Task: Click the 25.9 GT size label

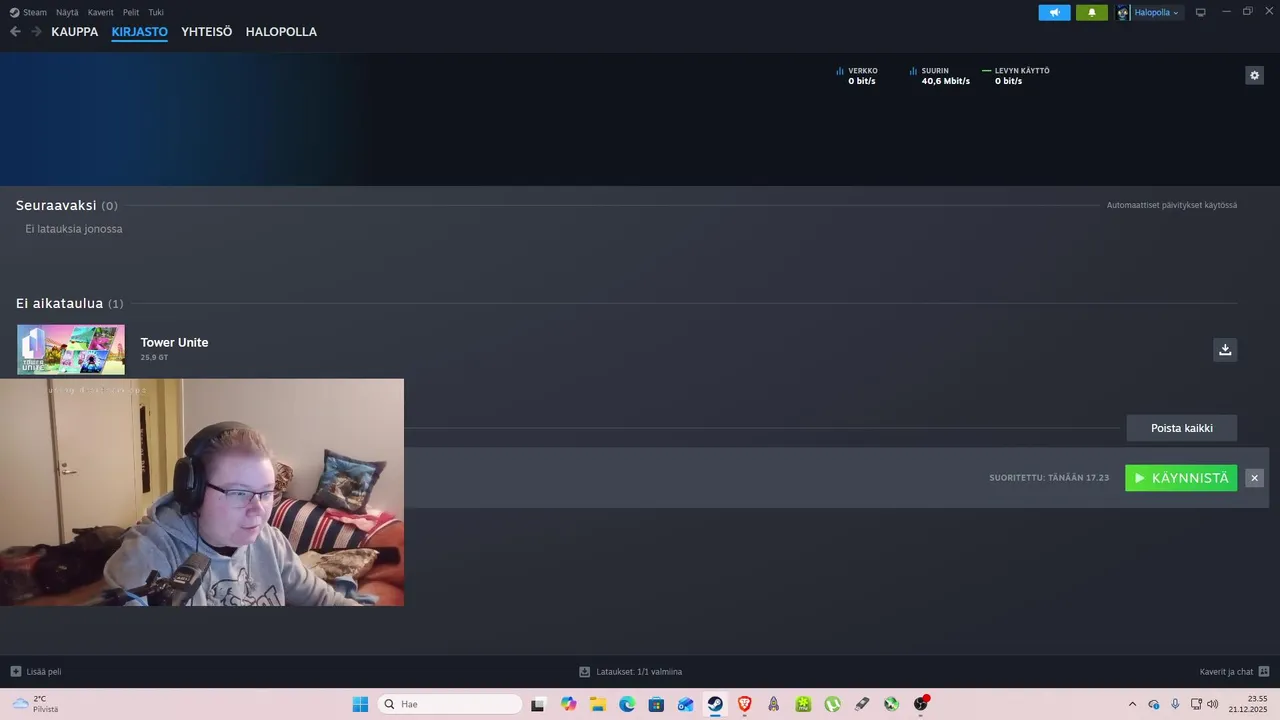Action: click(x=154, y=357)
